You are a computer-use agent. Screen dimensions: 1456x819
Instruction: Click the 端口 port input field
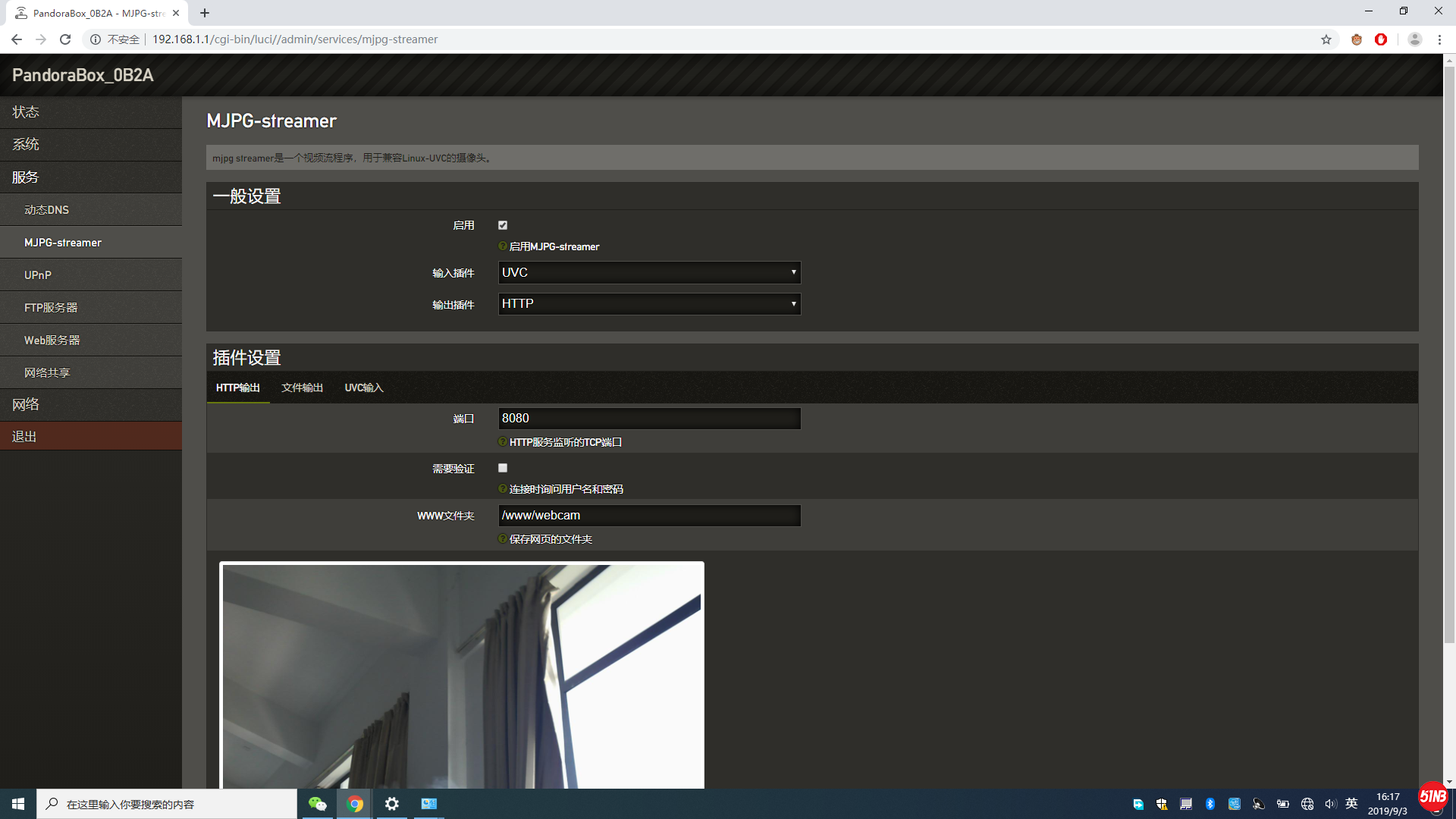coord(649,419)
